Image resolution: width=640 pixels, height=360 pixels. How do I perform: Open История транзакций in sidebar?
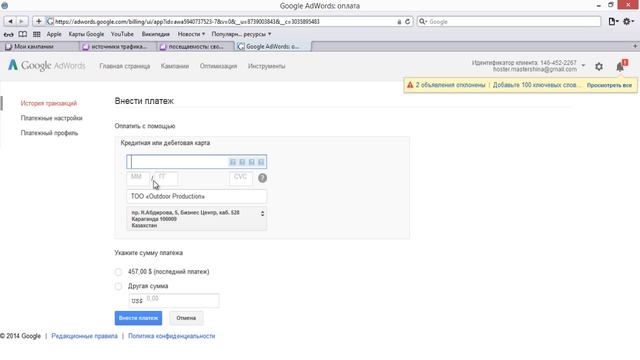[x=49, y=103]
